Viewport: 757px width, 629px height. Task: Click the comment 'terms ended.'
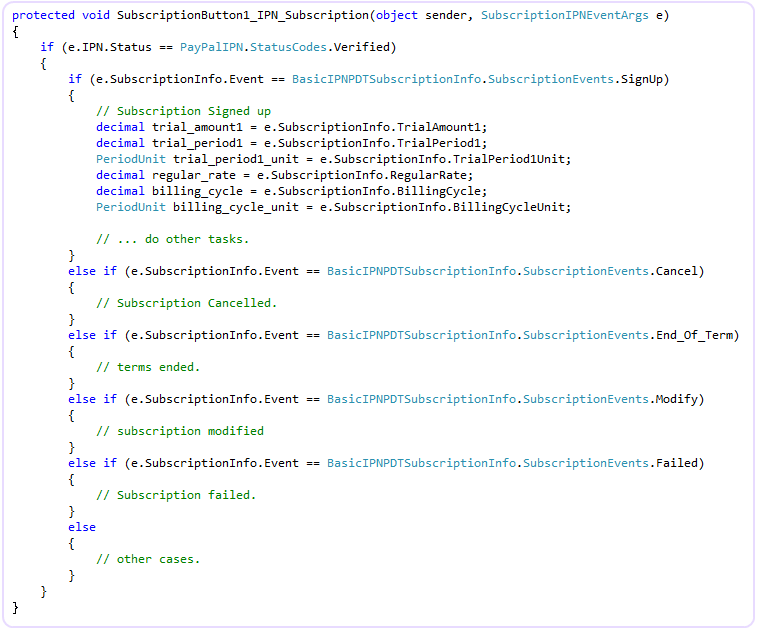pyautogui.click(x=148, y=367)
